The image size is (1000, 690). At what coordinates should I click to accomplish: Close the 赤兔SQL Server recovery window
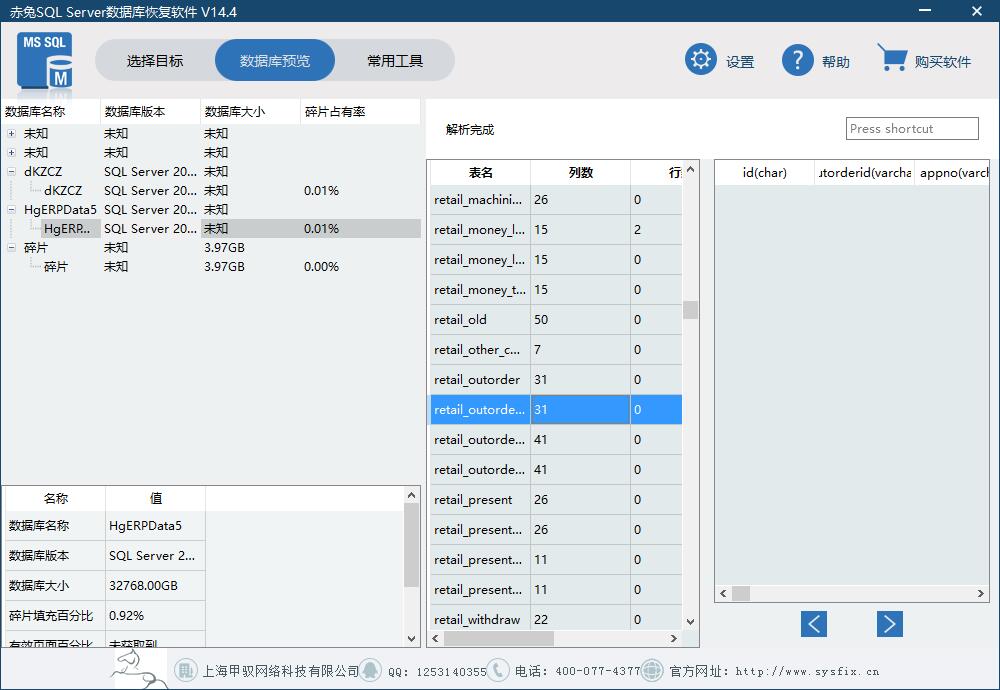(x=977, y=11)
